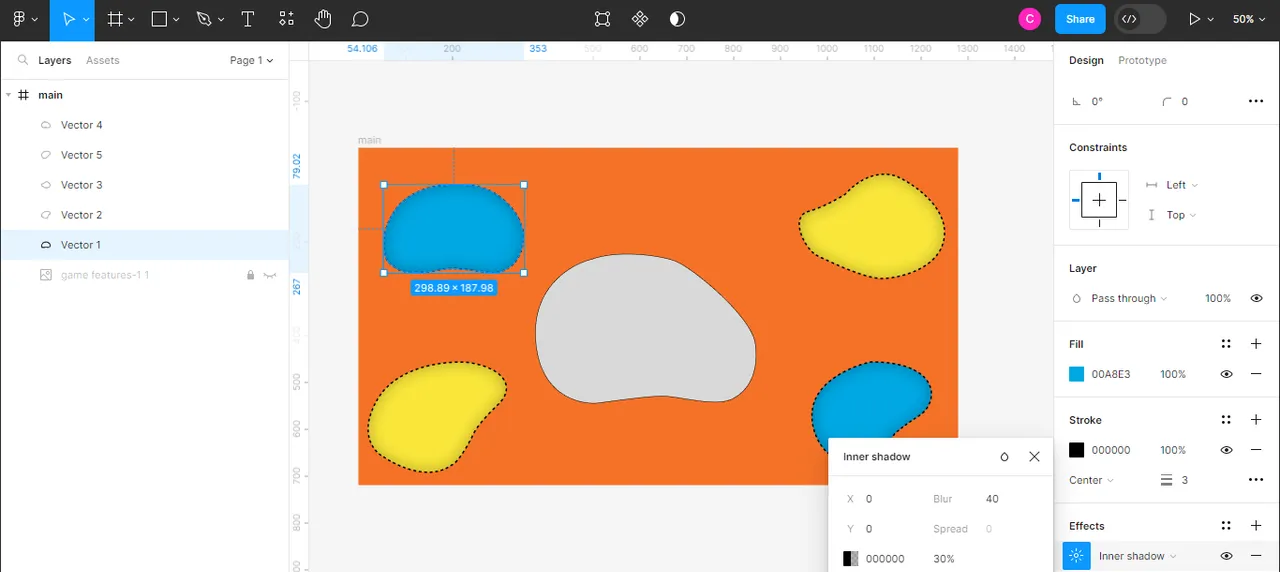Remove the 00A8E3 fill

coord(1256,374)
